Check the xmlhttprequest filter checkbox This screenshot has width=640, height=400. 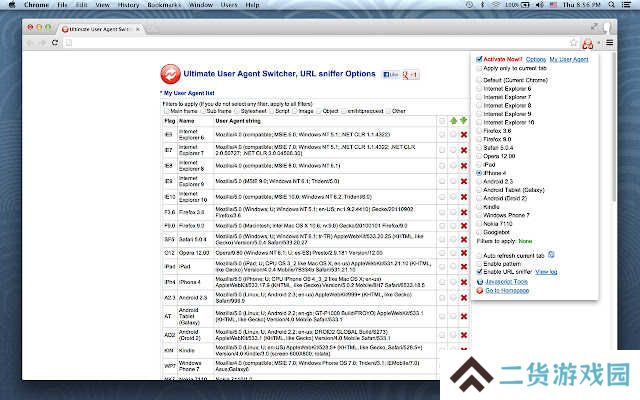click(x=344, y=111)
